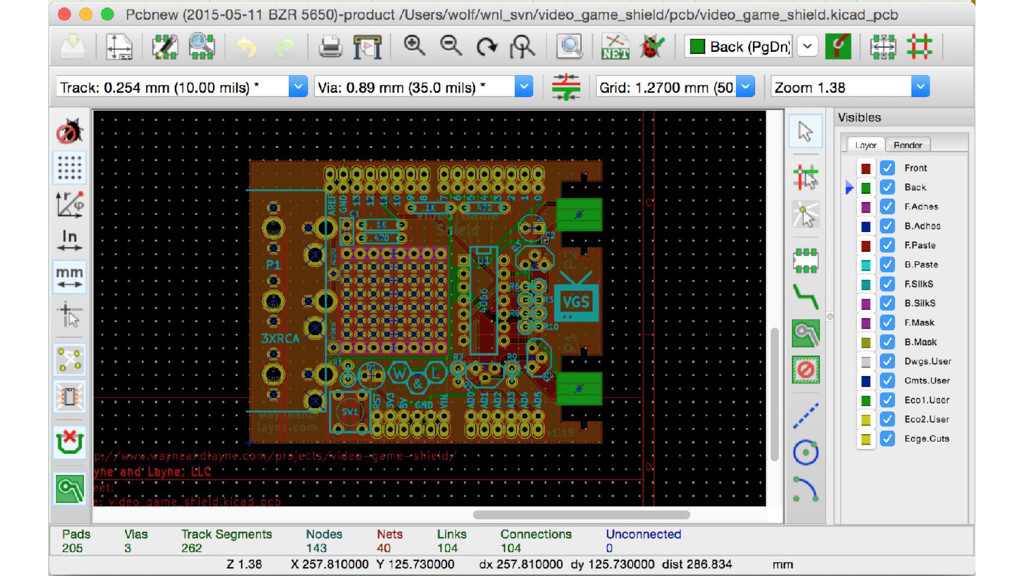
Task: Click the horizontal scrollbar under the canvas
Action: pos(581,515)
